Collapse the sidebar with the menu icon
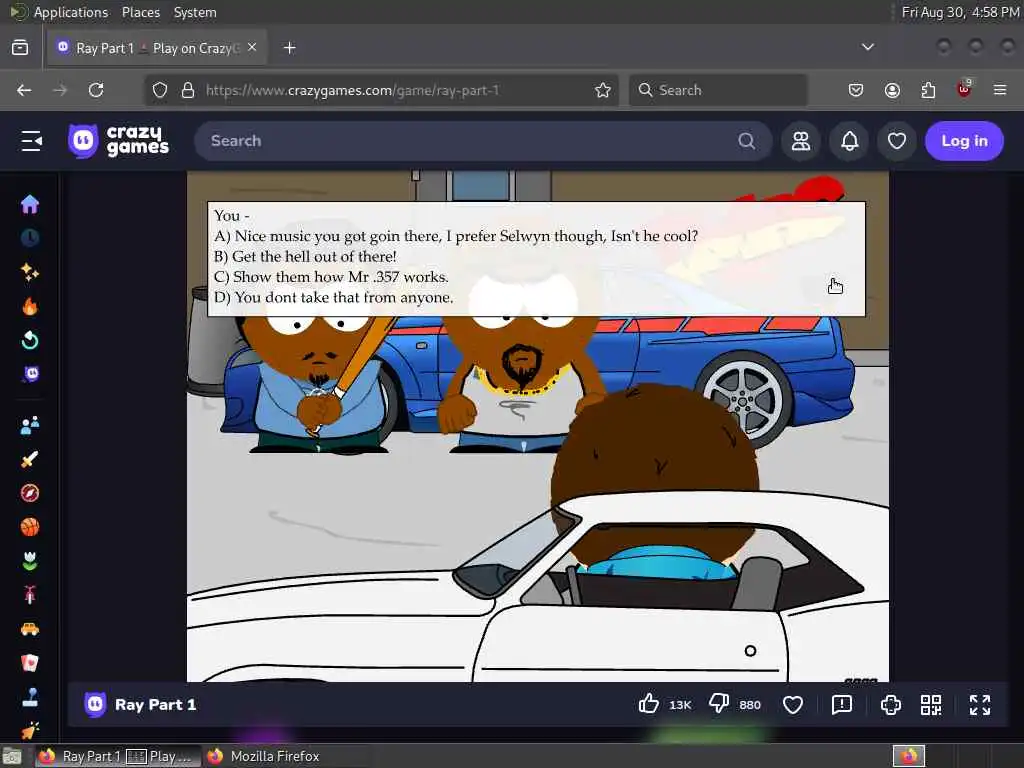This screenshot has height=768, width=1024. click(x=31, y=141)
